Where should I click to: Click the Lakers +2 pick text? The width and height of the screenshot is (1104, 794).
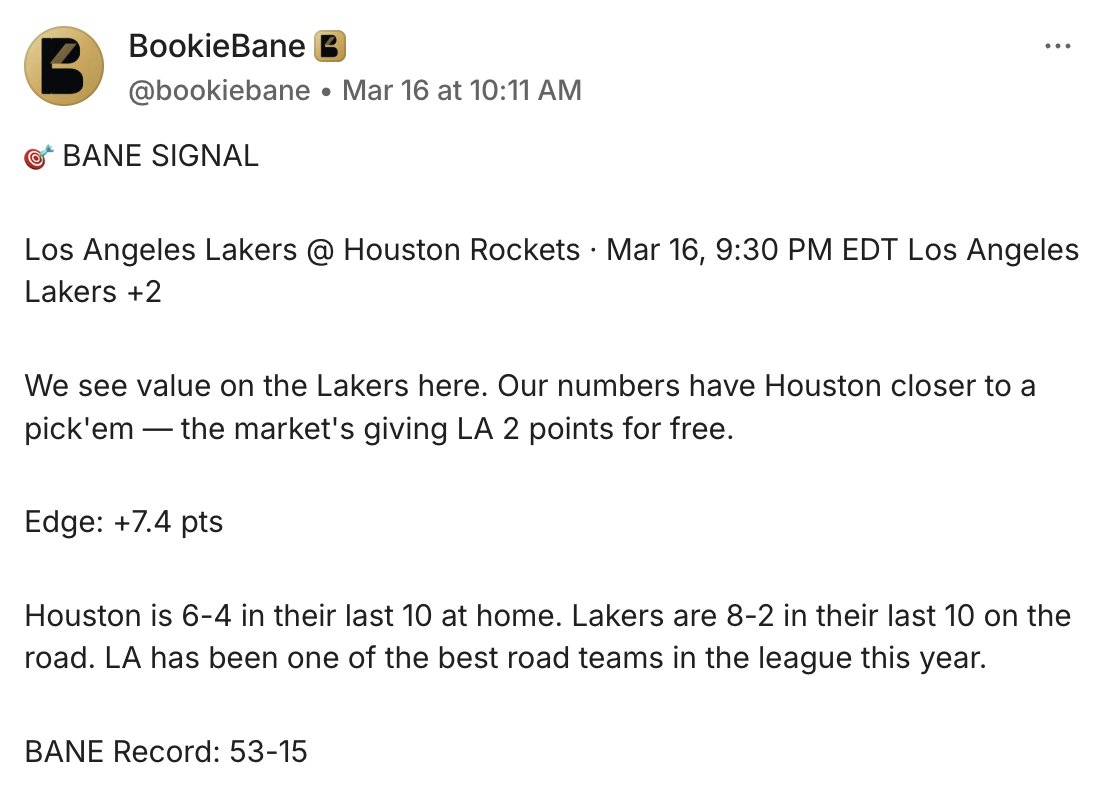point(93,292)
